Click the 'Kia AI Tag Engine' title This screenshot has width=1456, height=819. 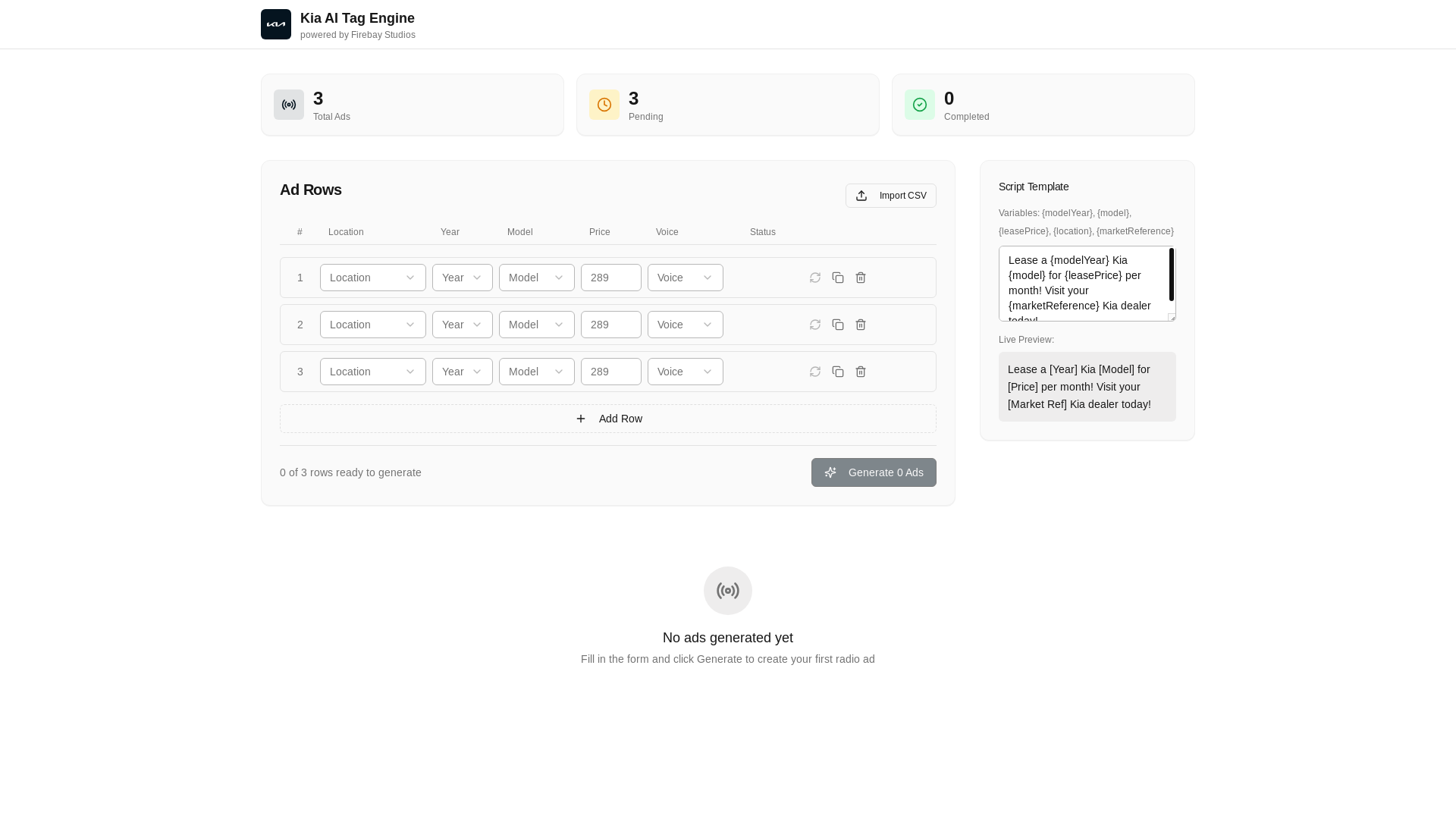coord(357,18)
